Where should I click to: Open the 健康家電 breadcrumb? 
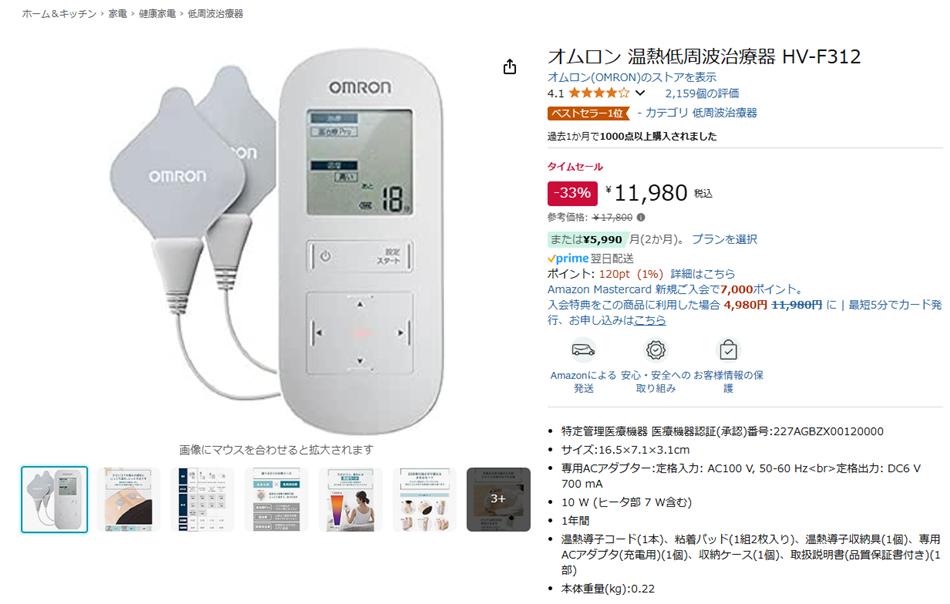pos(158,13)
